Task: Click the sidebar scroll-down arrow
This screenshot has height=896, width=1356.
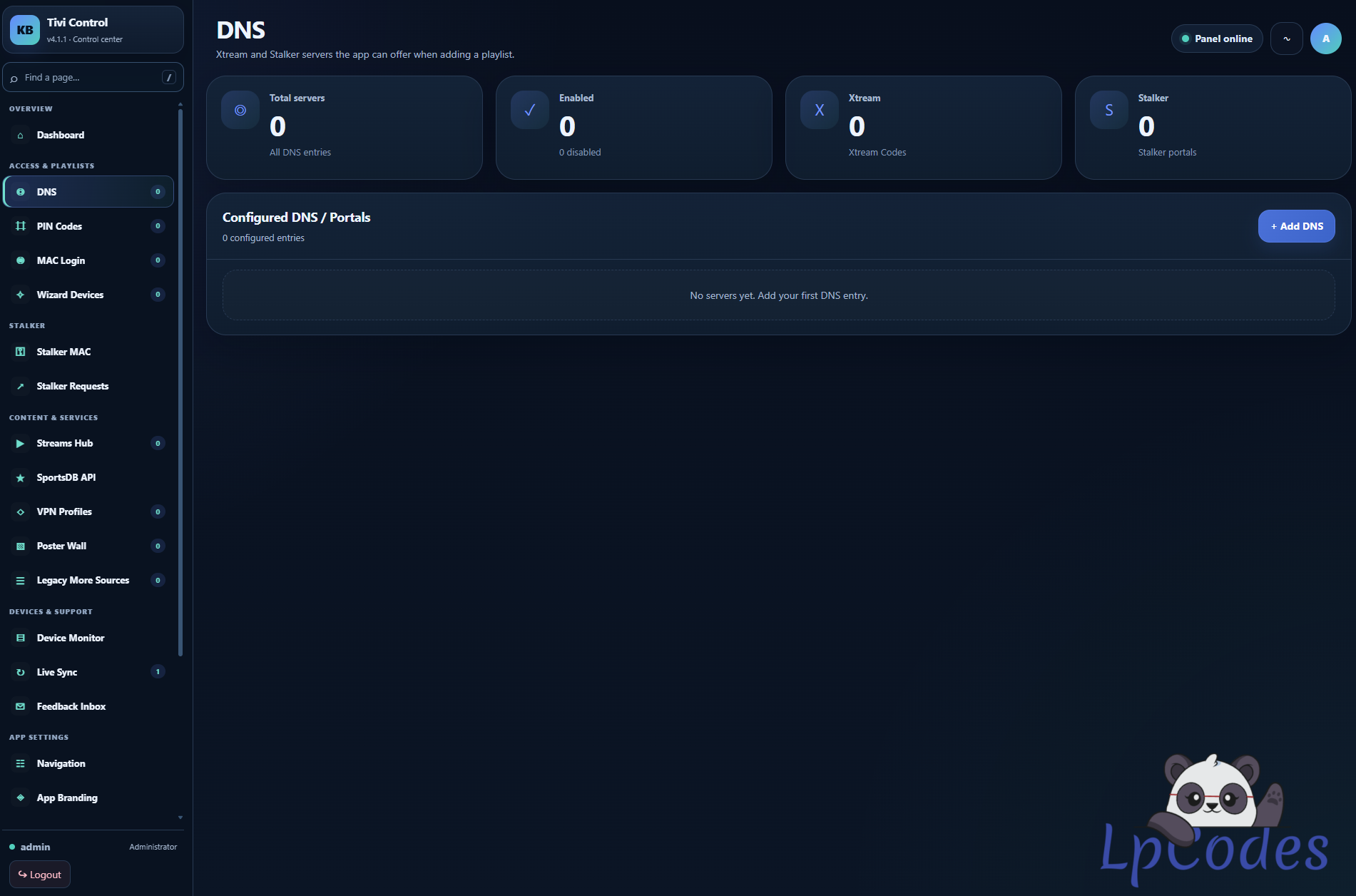Action: pos(180,818)
